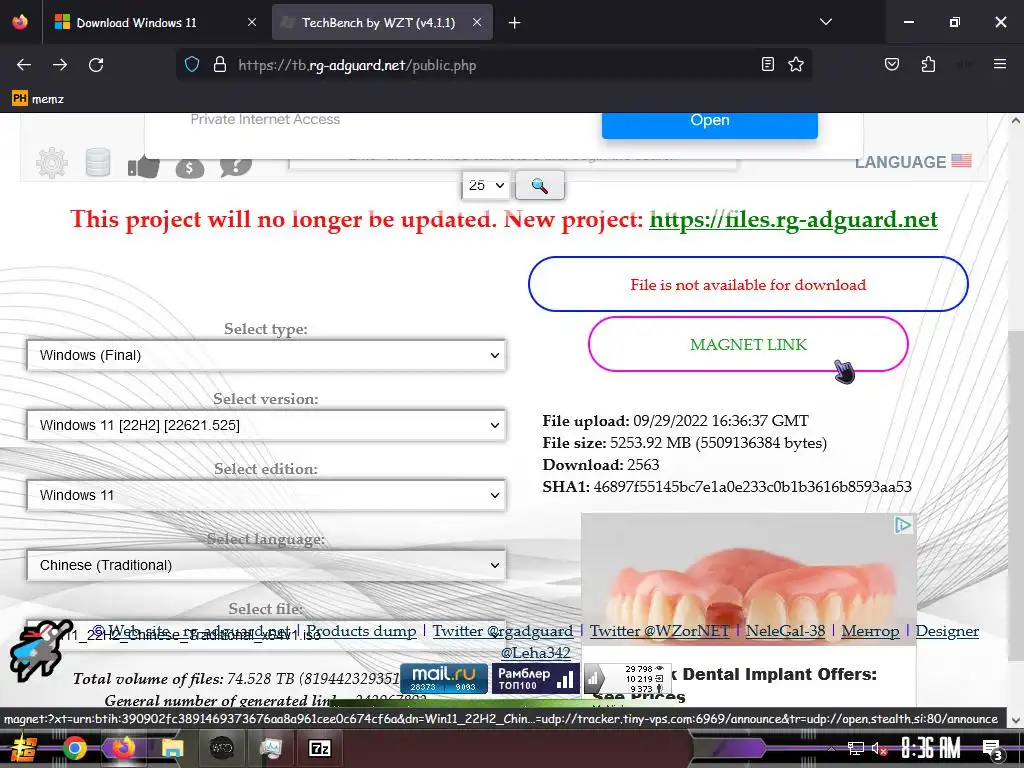This screenshot has width=1024, height=768.
Task: Click the MAGNET LINK button
Action: (x=748, y=344)
